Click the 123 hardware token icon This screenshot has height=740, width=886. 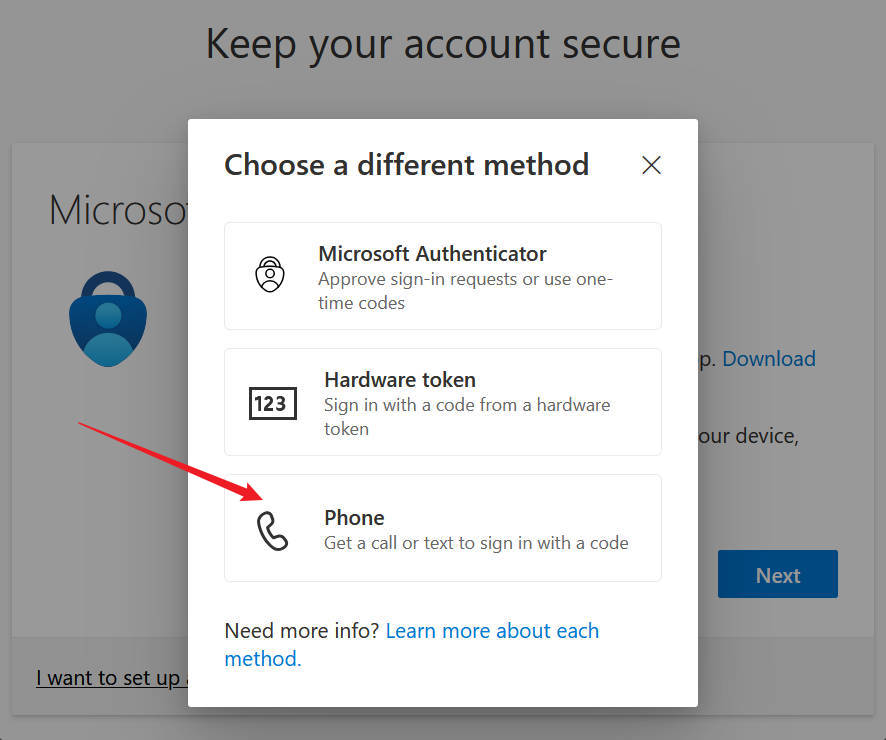(272, 403)
